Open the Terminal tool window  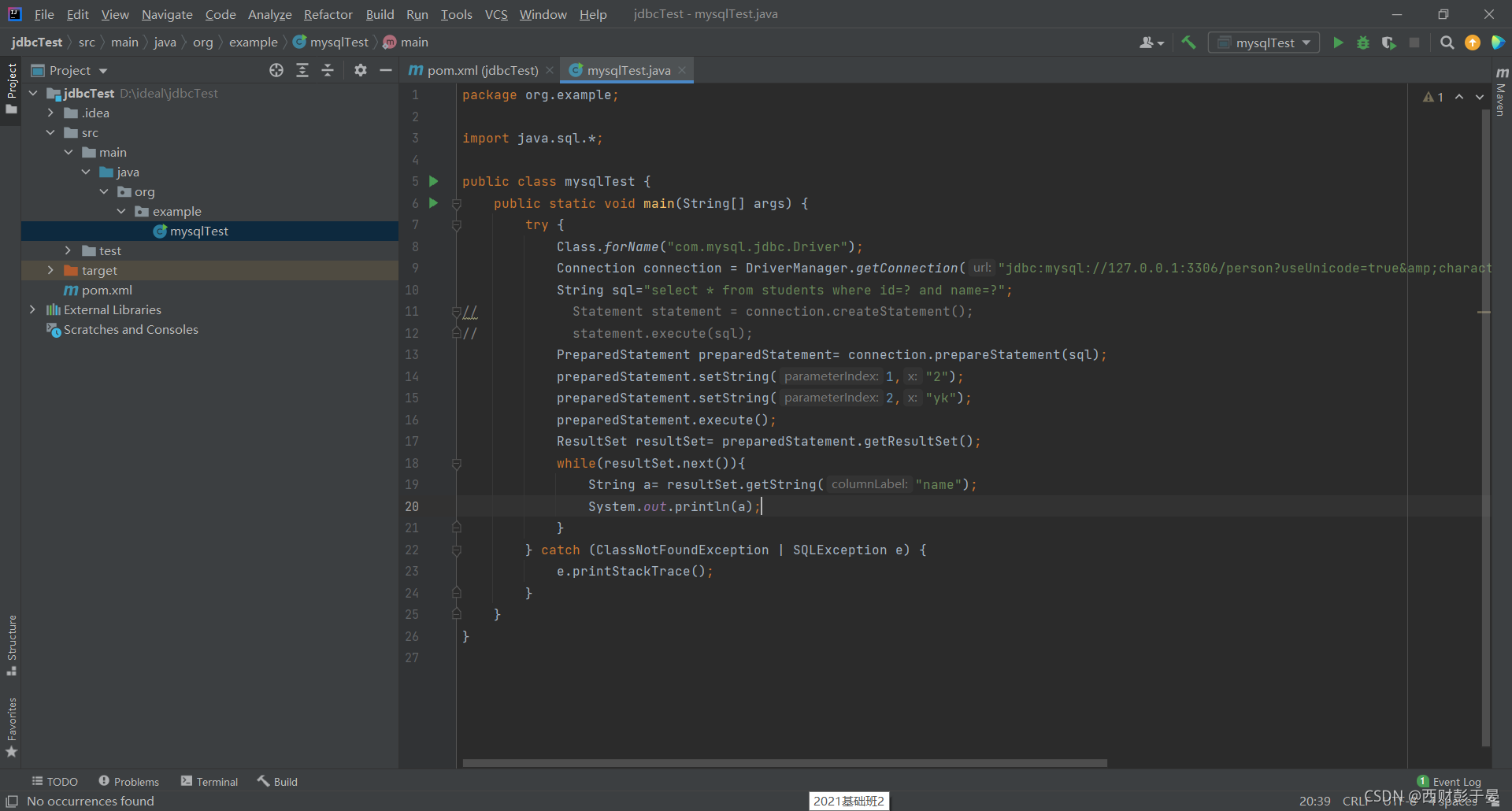[x=209, y=781]
